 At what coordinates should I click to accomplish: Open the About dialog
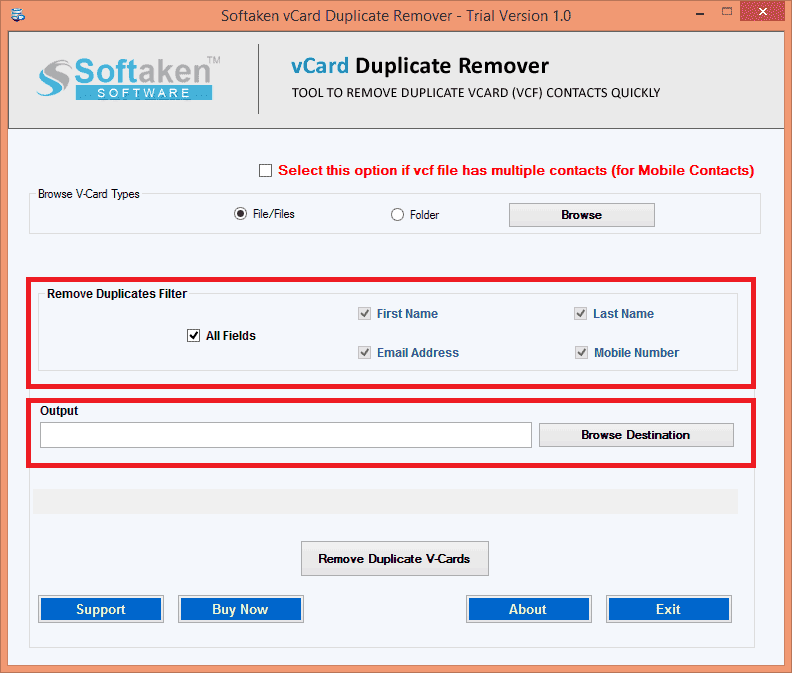pos(528,609)
